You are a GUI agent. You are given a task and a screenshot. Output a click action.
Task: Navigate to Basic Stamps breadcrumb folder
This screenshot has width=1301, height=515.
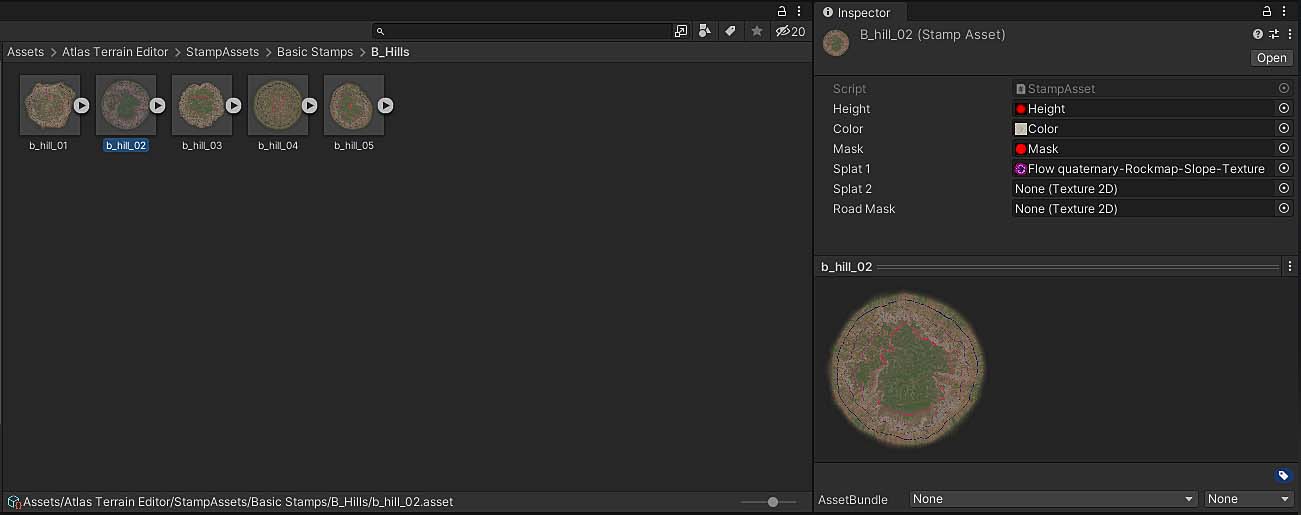click(315, 52)
